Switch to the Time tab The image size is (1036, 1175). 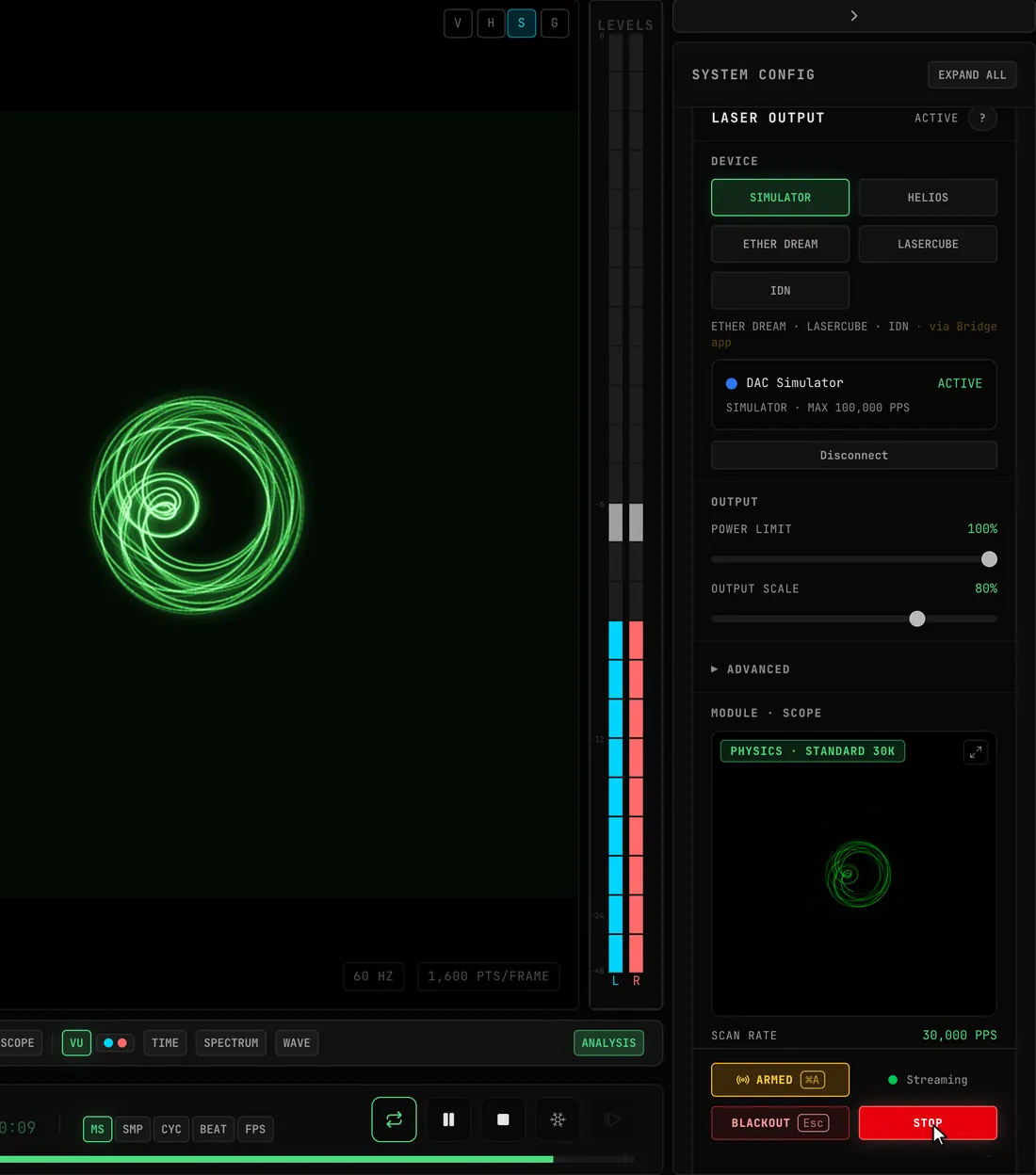click(165, 1043)
